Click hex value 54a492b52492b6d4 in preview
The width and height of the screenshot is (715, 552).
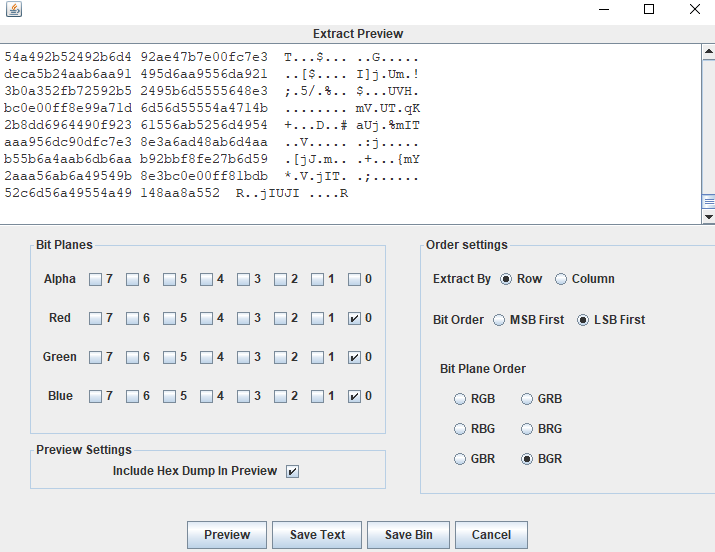(x=68, y=57)
